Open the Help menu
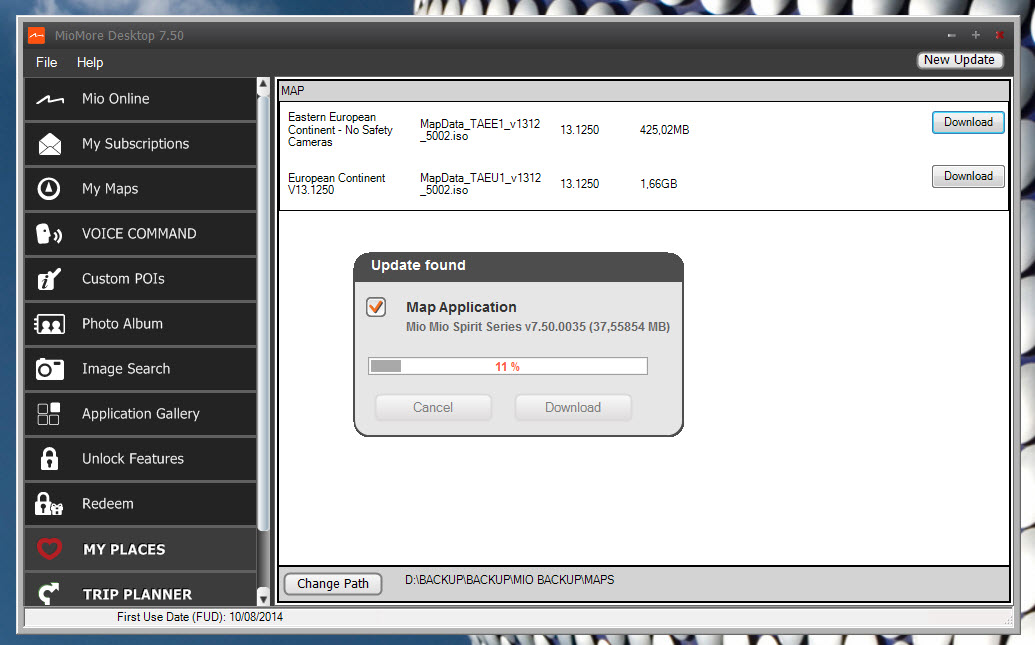Viewport: 1035px width, 645px height. coord(90,62)
